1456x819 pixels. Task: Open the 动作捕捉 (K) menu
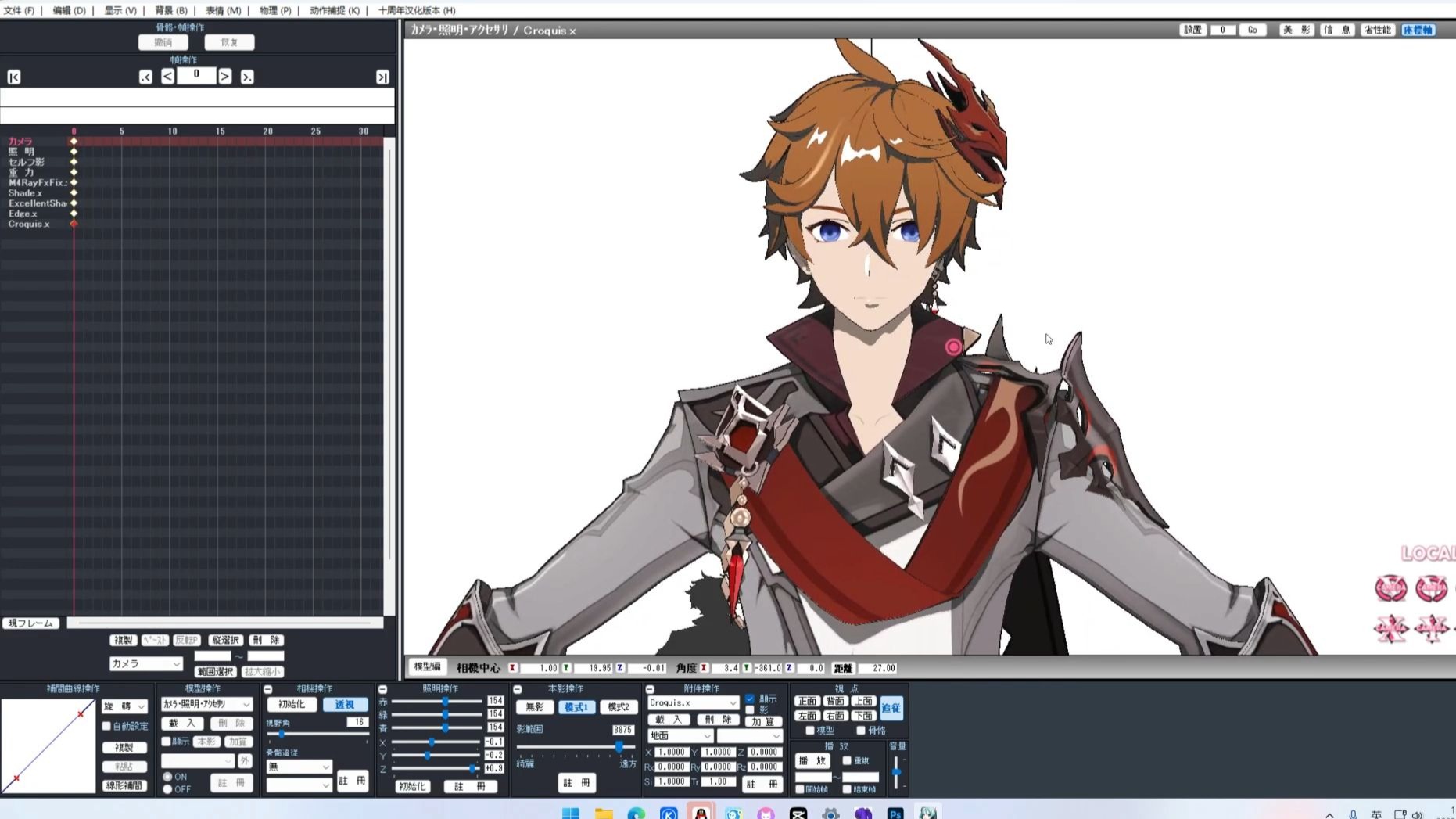(x=335, y=10)
